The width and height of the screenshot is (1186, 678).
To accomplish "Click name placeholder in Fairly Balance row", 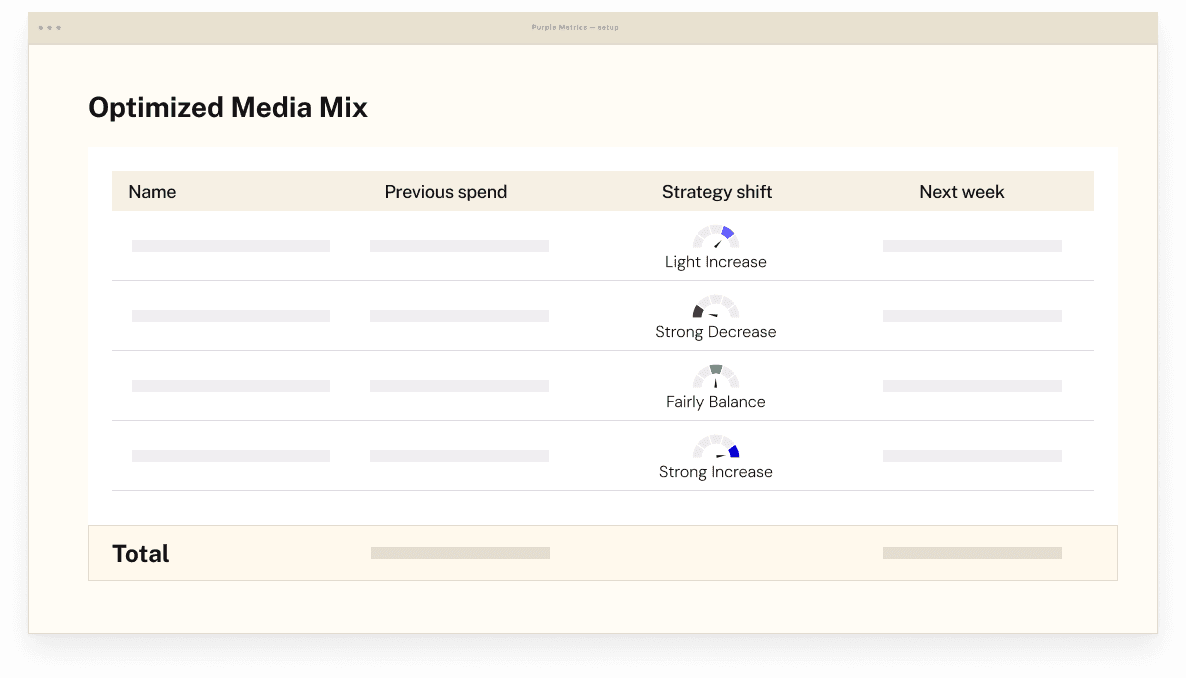I will pyautogui.click(x=231, y=386).
